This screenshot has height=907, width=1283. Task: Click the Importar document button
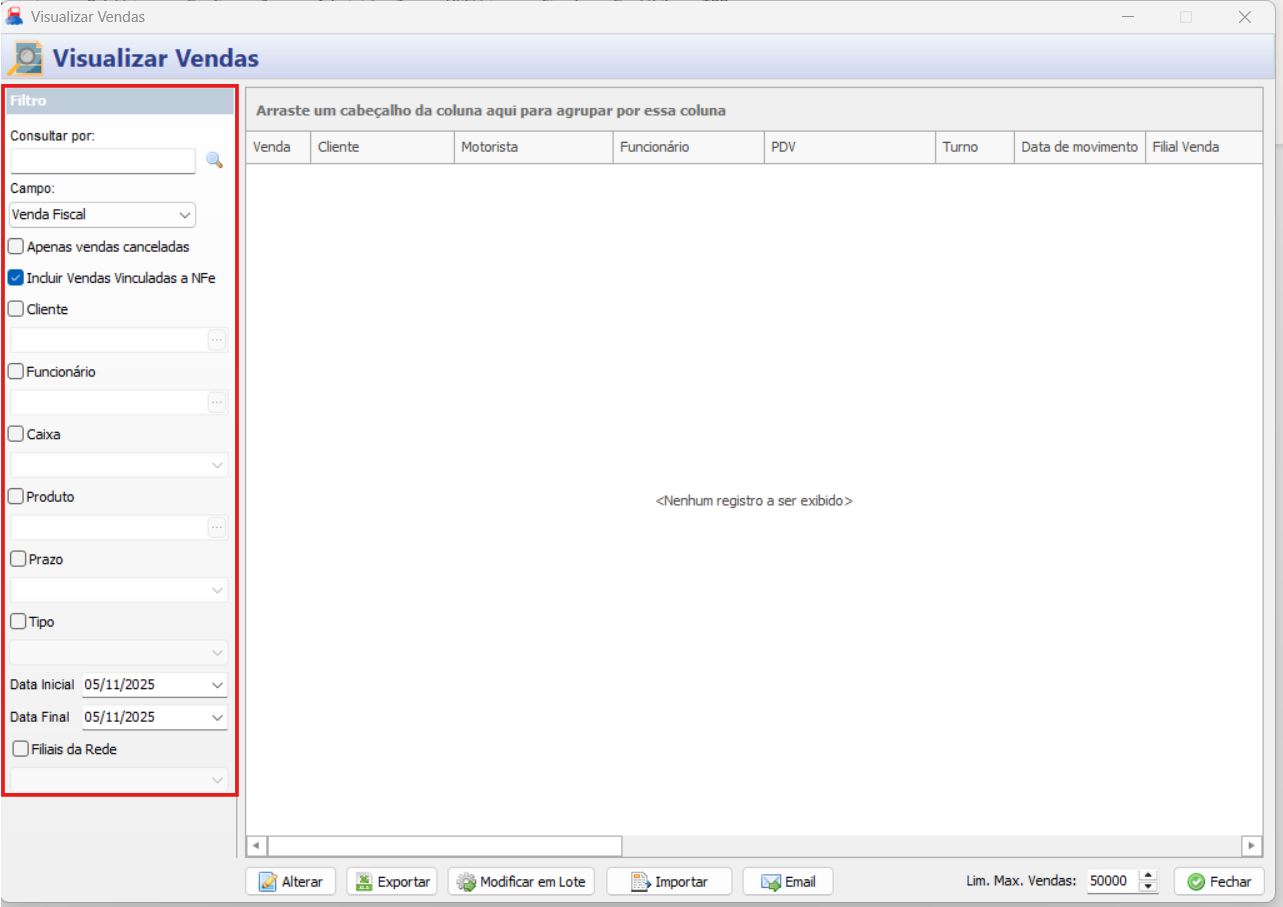pyautogui.click(x=669, y=882)
